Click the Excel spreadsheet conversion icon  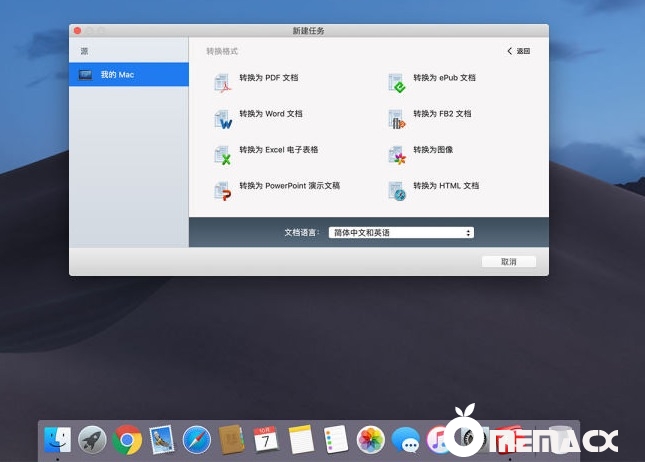(x=223, y=155)
